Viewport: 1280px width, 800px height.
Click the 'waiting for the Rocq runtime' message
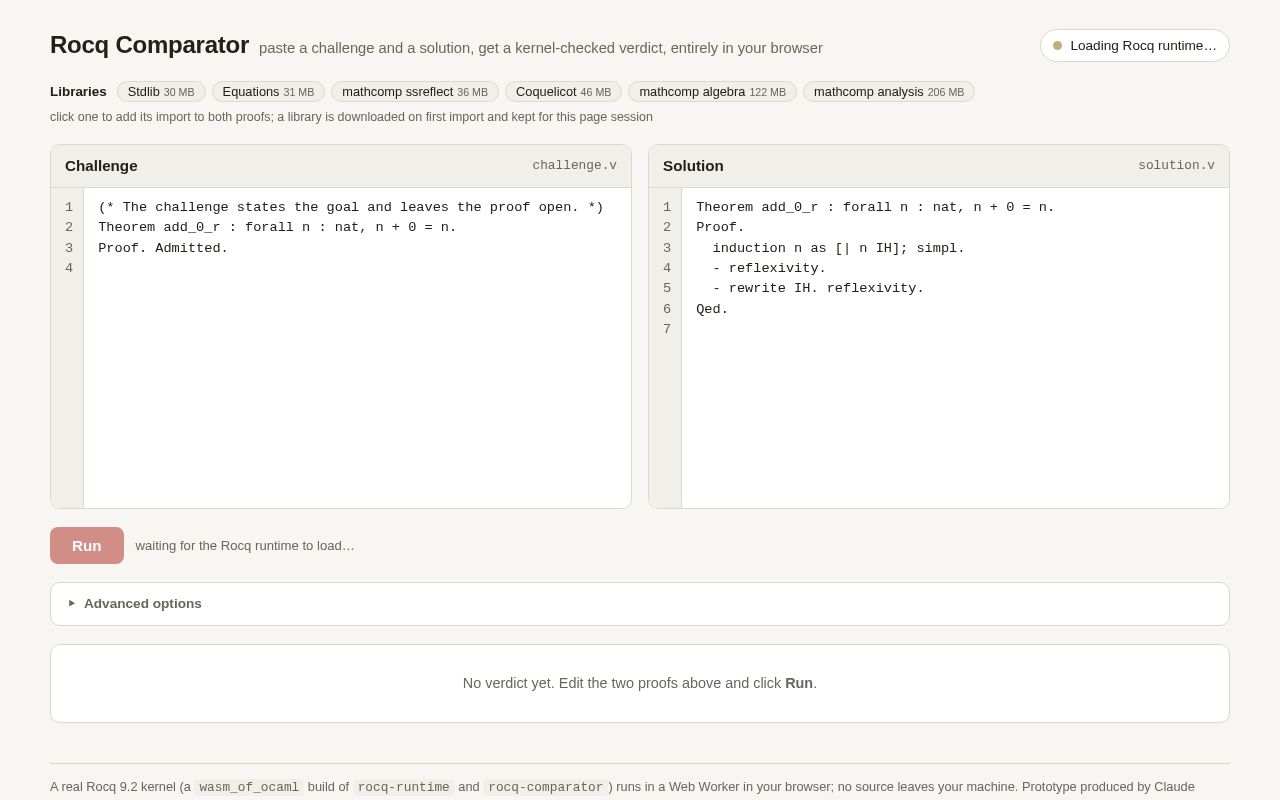coord(245,546)
